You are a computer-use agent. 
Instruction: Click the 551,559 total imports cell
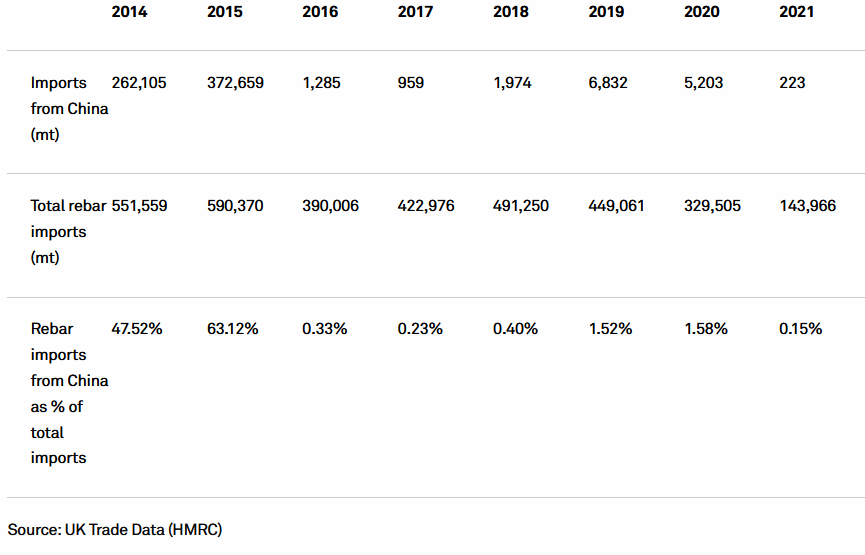(139, 206)
